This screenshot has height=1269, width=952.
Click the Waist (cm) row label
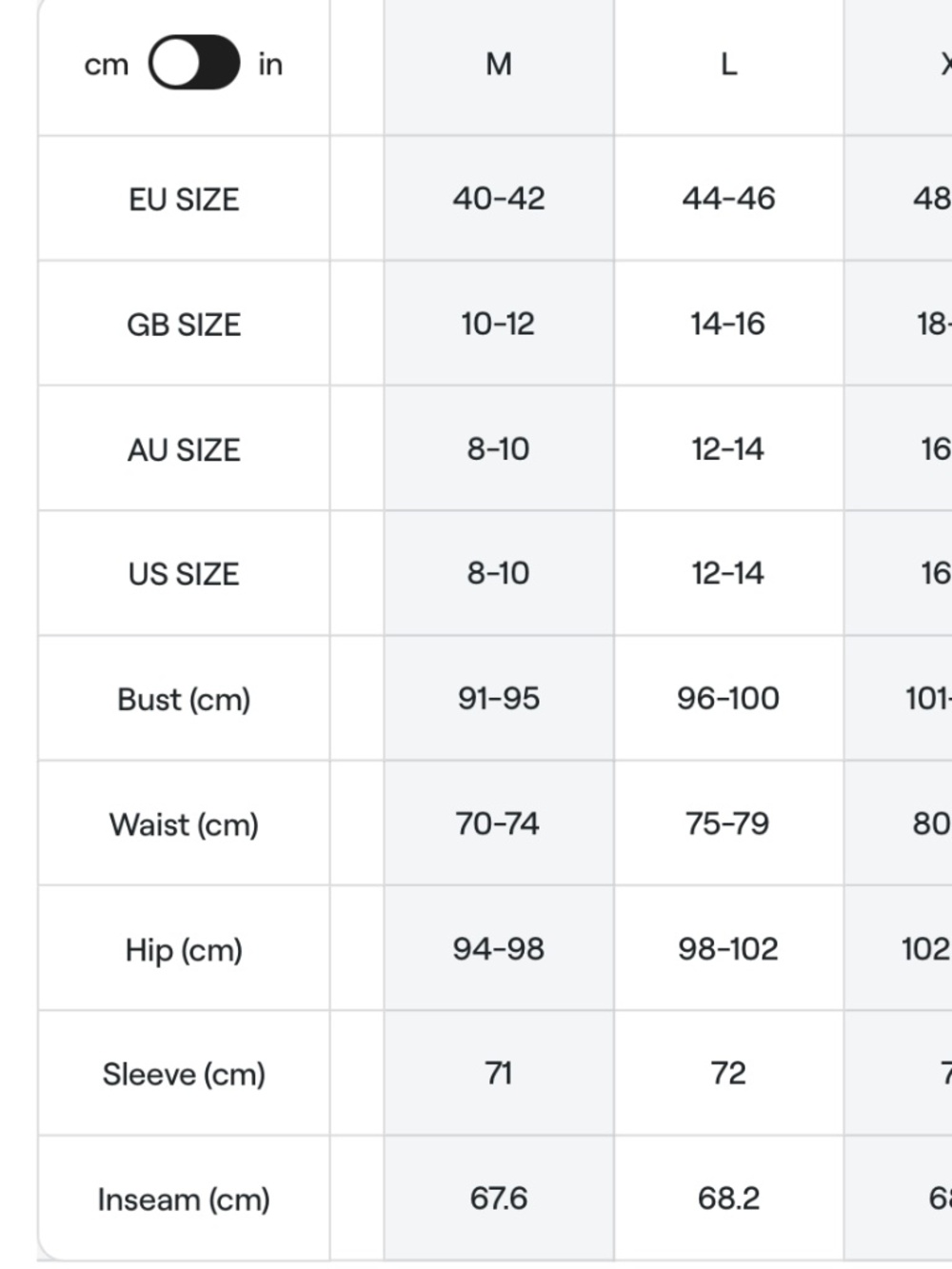click(x=184, y=824)
